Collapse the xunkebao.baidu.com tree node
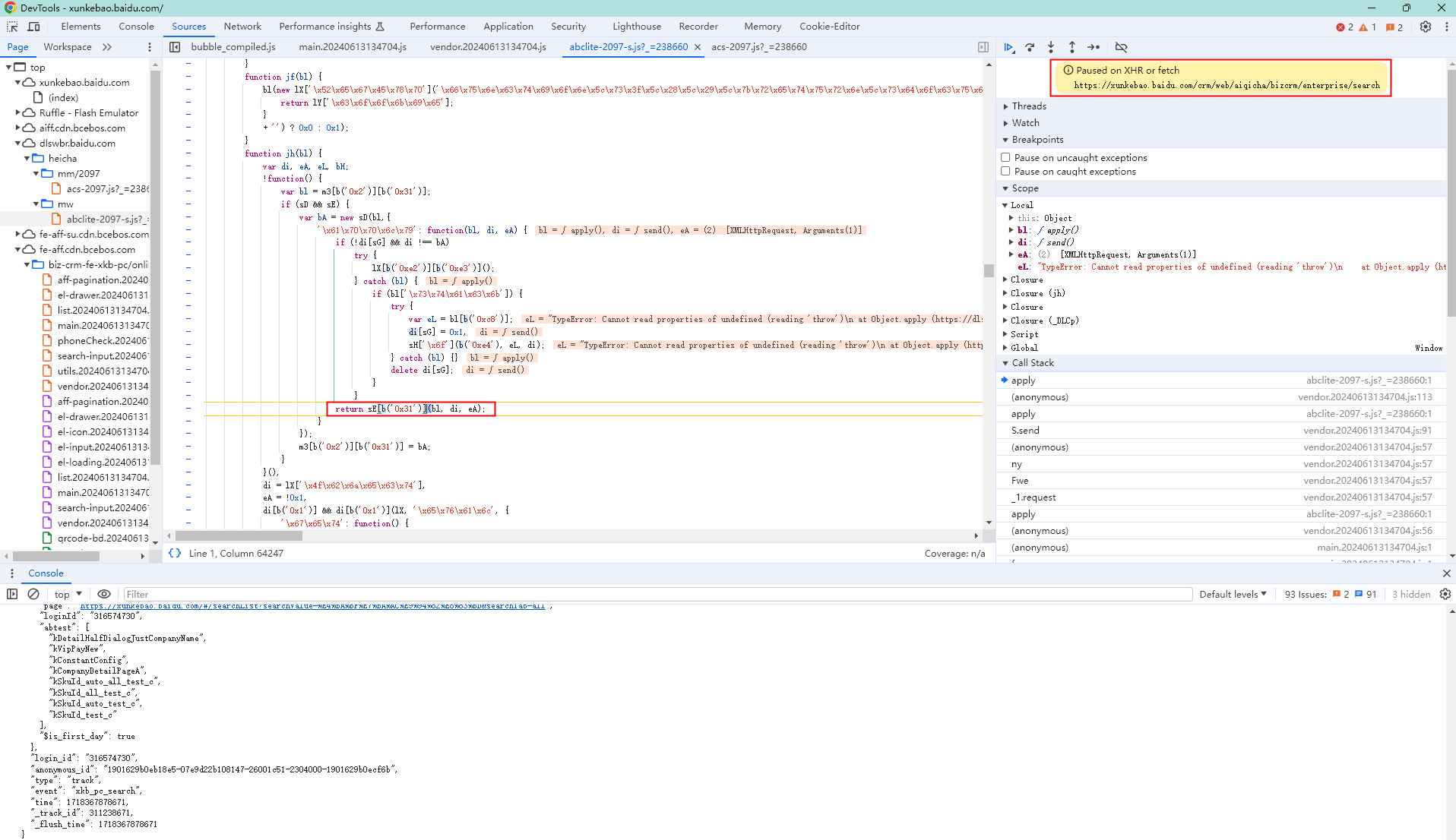Image resolution: width=1456 pixels, height=840 pixels. pos(18,82)
